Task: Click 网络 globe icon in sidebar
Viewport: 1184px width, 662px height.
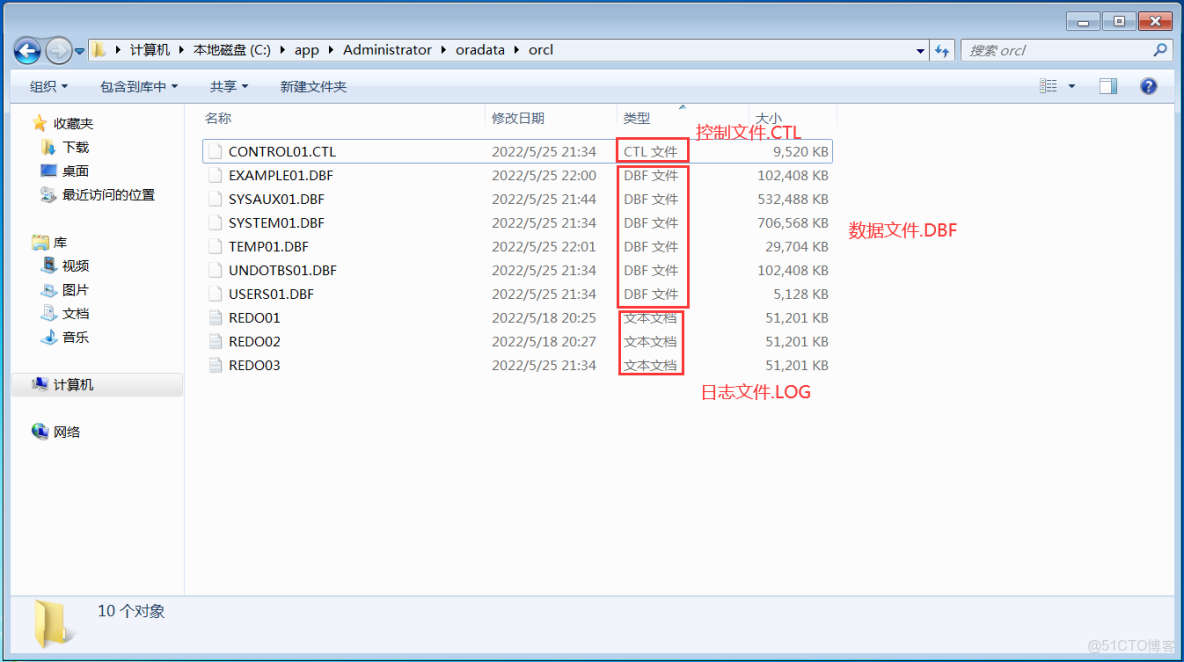Action: 40,431
